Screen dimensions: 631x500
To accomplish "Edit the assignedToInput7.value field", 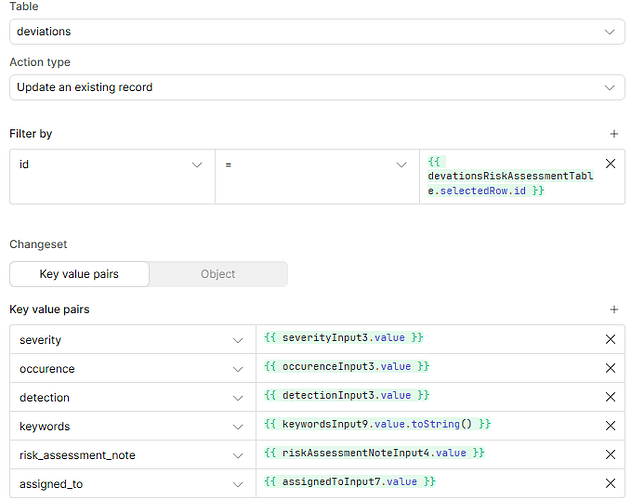I will coord(429,483).
